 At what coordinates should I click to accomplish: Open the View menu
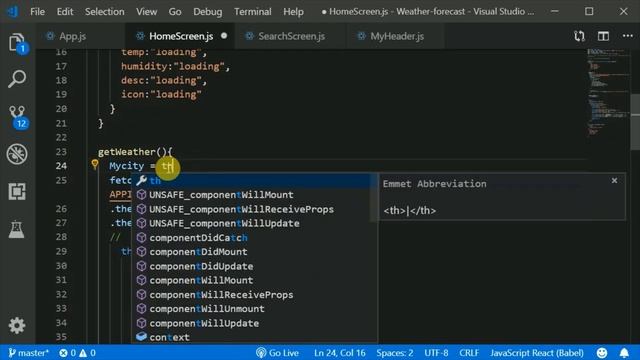point(147,11)
